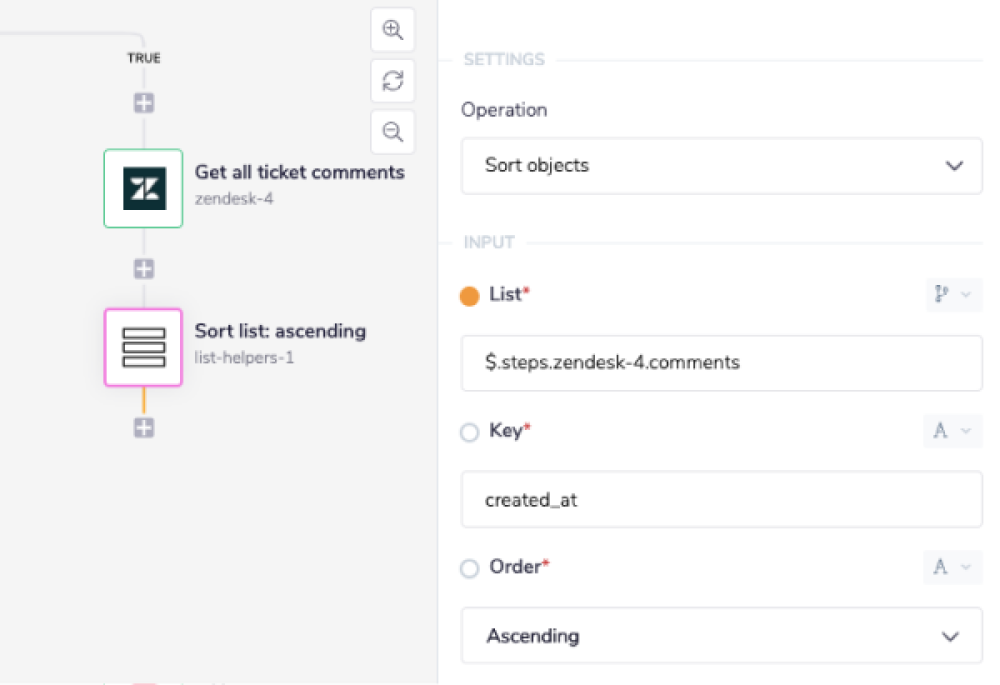Toggle the orange indicator beside List
This screenshot has width=1000, height=685.
[468, 295]
